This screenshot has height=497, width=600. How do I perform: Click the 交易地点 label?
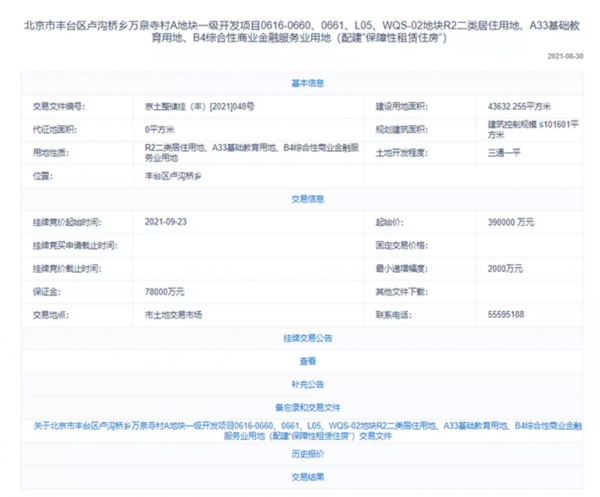51,315
